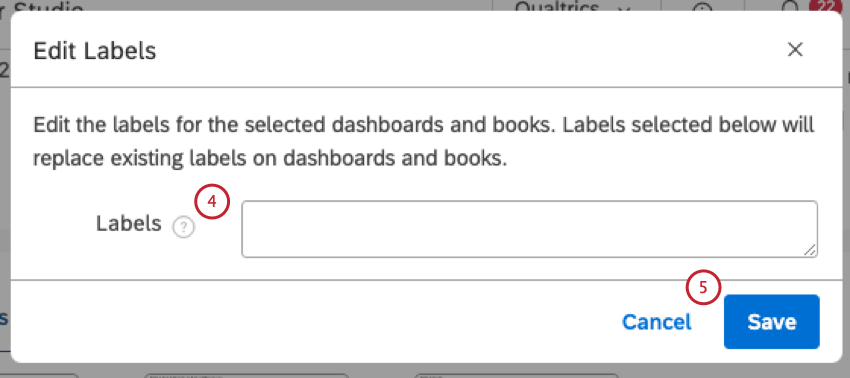Image resolution: width=850 pixels, height=378 pixels.
Task: Click inside the Labels text box
Action: (530, 229)
